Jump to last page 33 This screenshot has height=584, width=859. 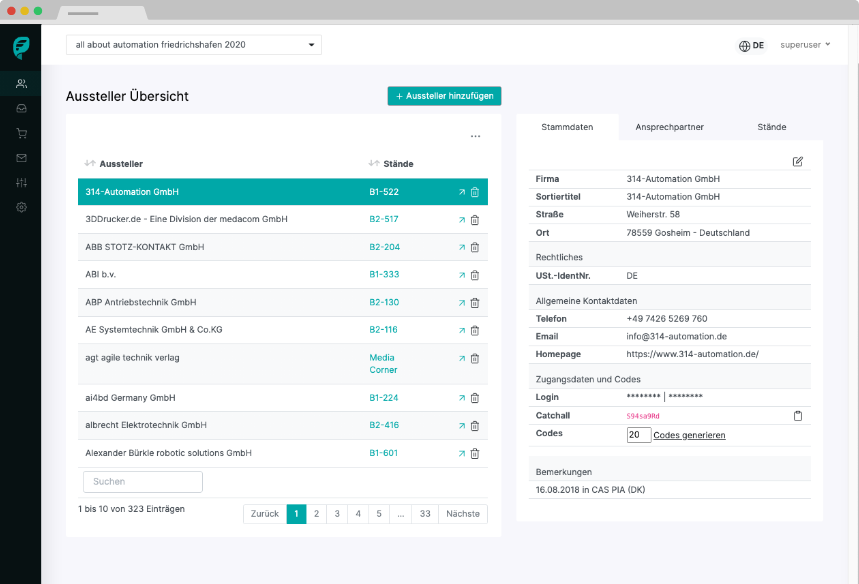pyautogui.click(x=425, y=514)
